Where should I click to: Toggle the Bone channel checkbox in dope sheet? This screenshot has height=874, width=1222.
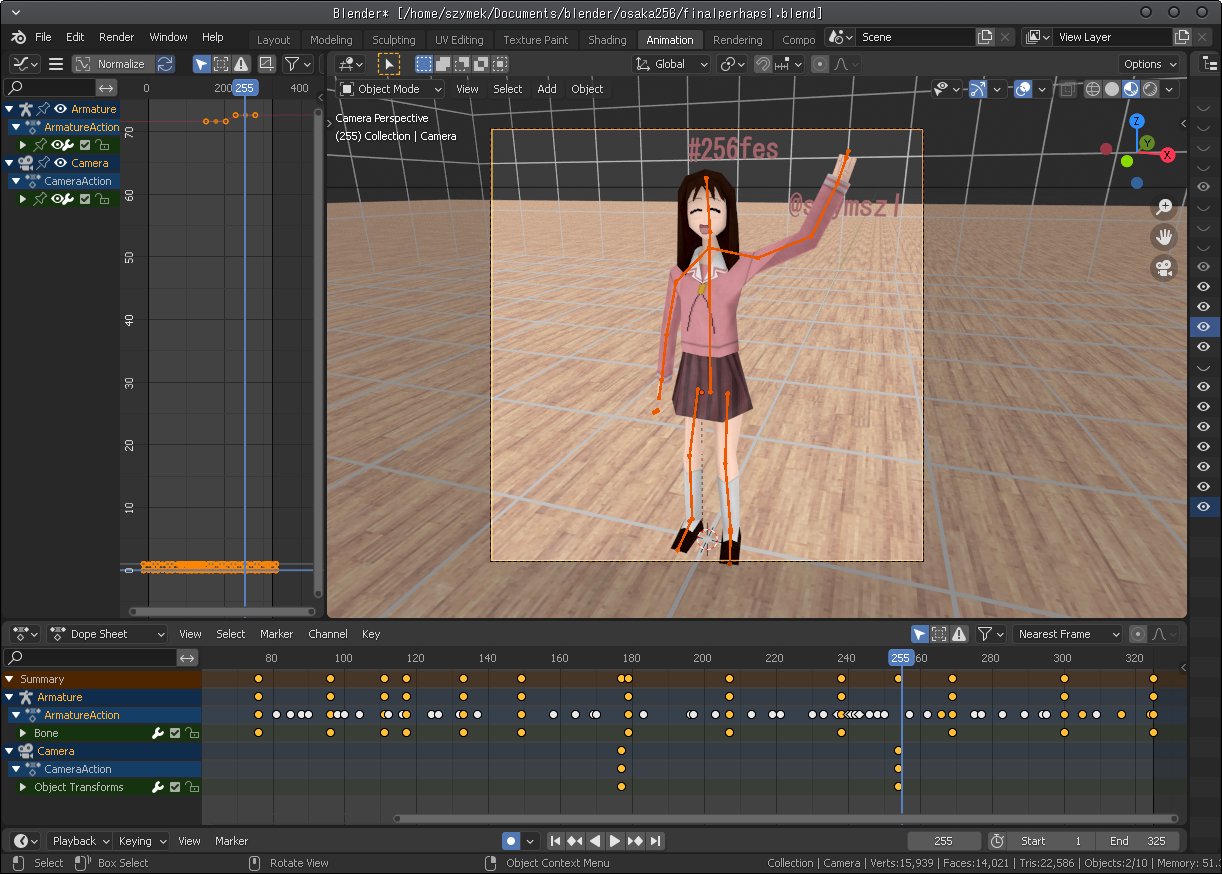pos(175,733)
